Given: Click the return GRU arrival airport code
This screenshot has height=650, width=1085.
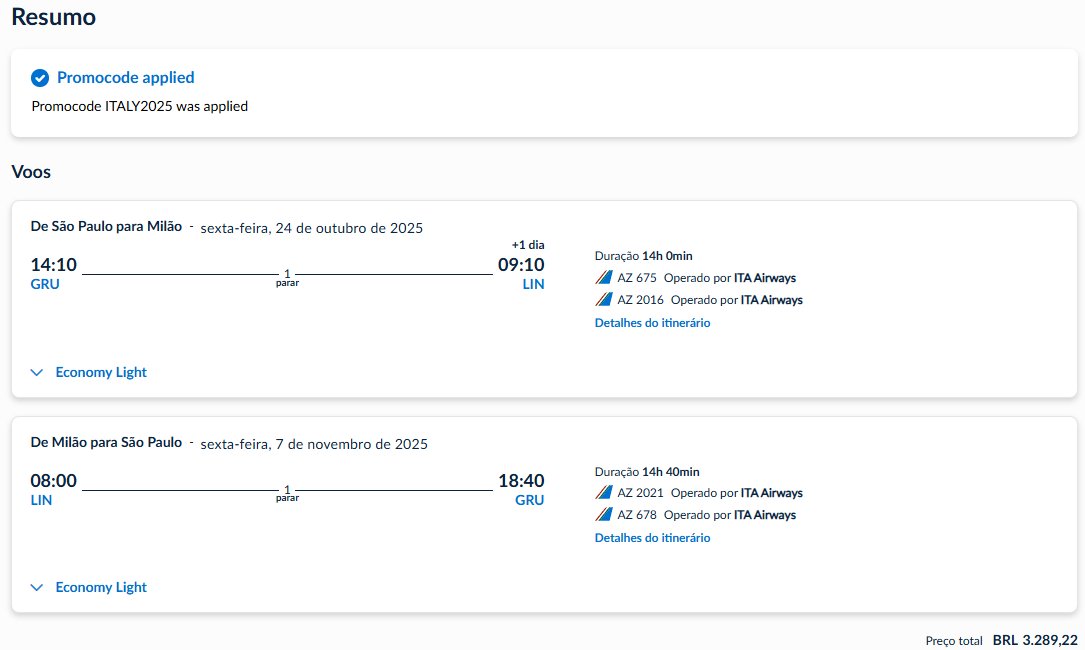Looking at the screenshot, I should 529,500.
